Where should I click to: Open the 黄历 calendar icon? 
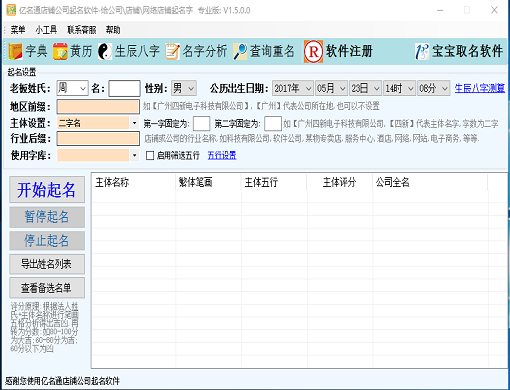(x=60, y=51)
